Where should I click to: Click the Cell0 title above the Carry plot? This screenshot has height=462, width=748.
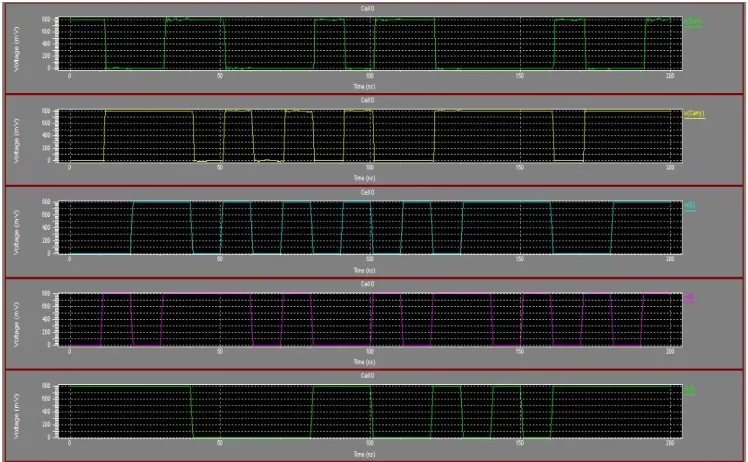click(x=367, y=100)
